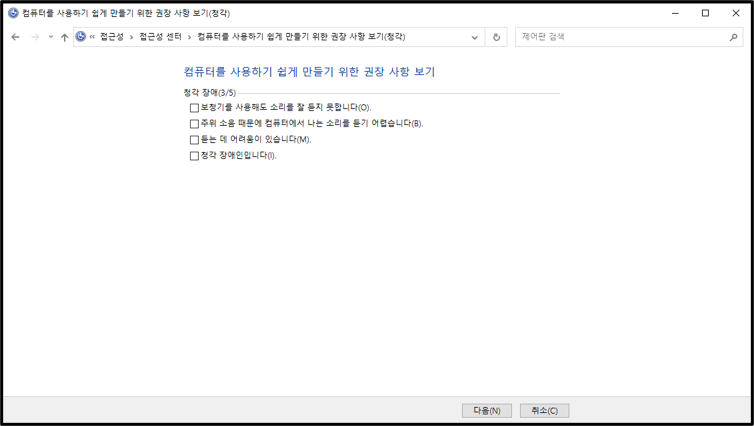Expand the hidden breadcrumb chevrons in the address bar
This screenshot has width=754, height=426.
coord(92,37)
